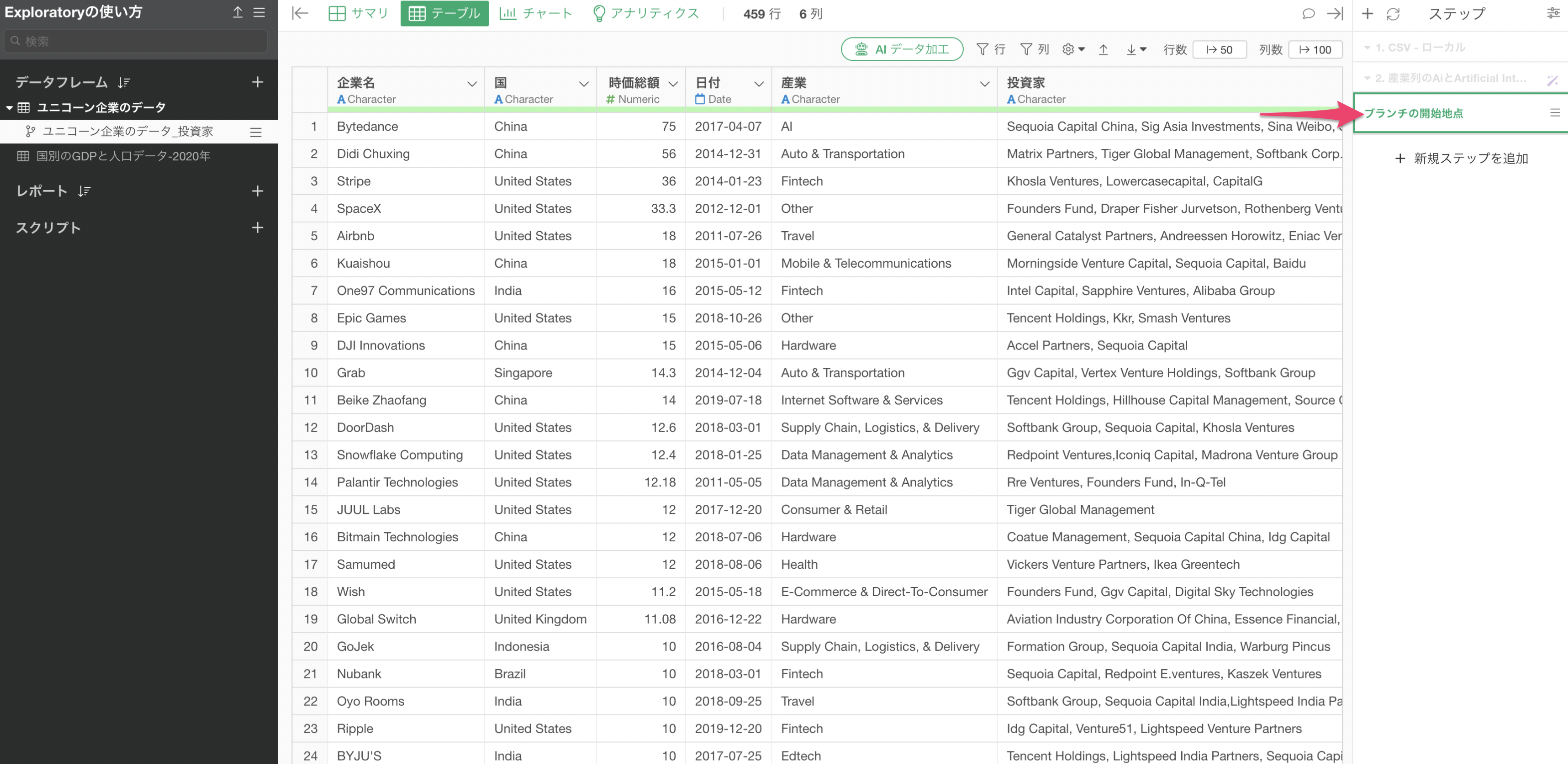Add a new report
The height and width of the screenshot is (764, 1568).
pos(258,191)
